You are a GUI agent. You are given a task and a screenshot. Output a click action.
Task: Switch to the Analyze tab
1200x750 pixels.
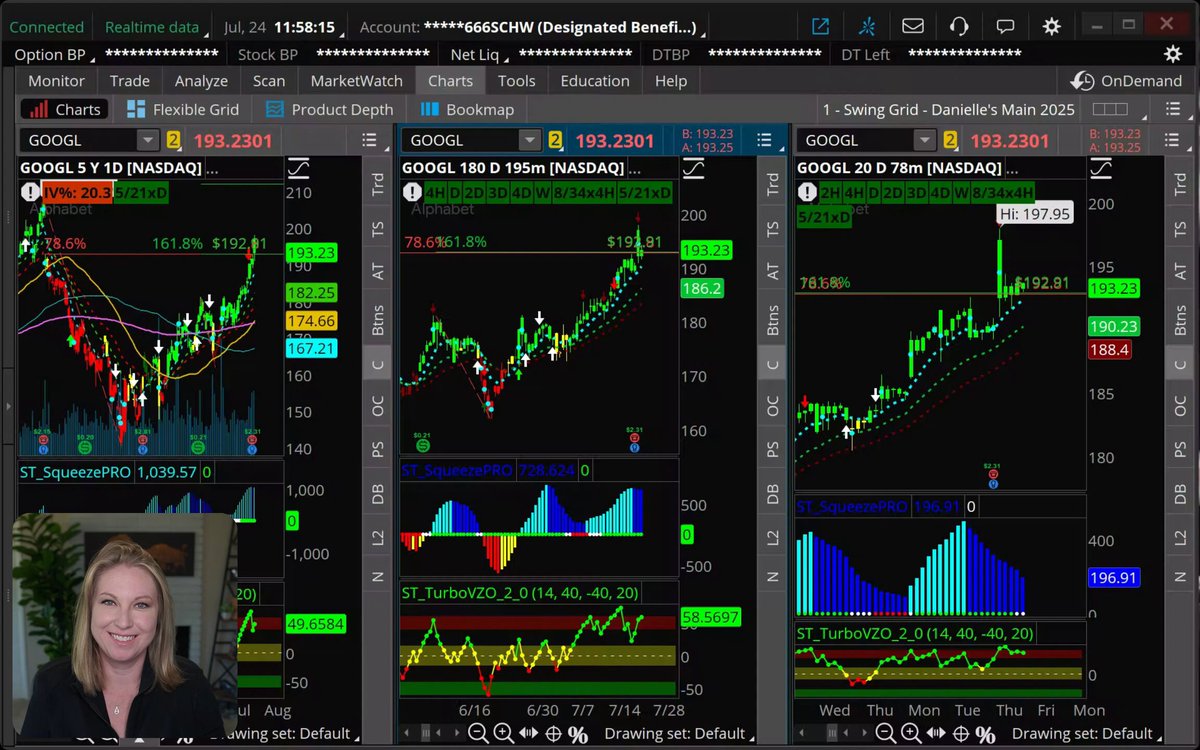pyautogui.click(x=201, y=81)
